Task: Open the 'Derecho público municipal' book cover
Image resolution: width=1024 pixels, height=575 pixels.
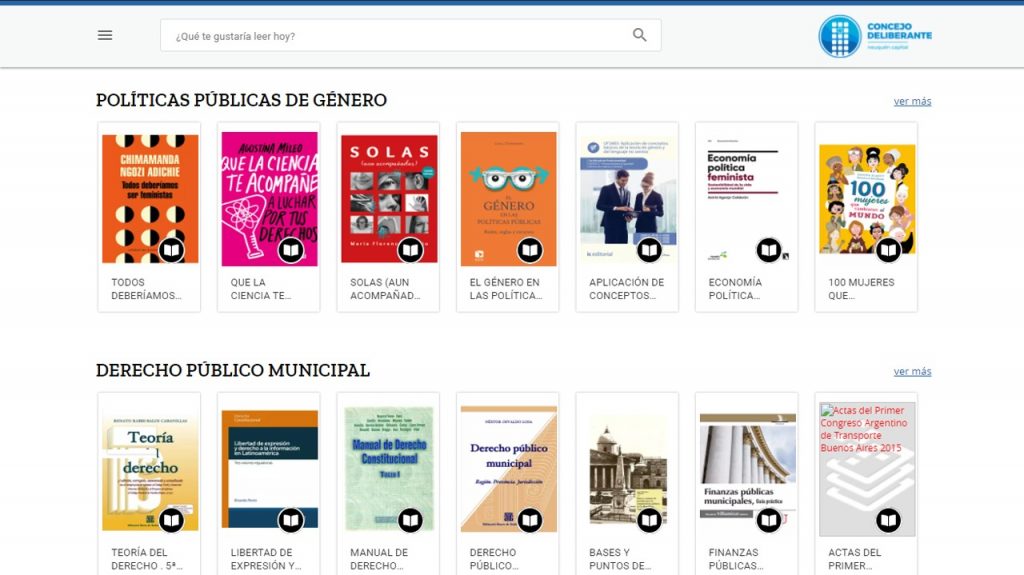Action: click(509, 467)
